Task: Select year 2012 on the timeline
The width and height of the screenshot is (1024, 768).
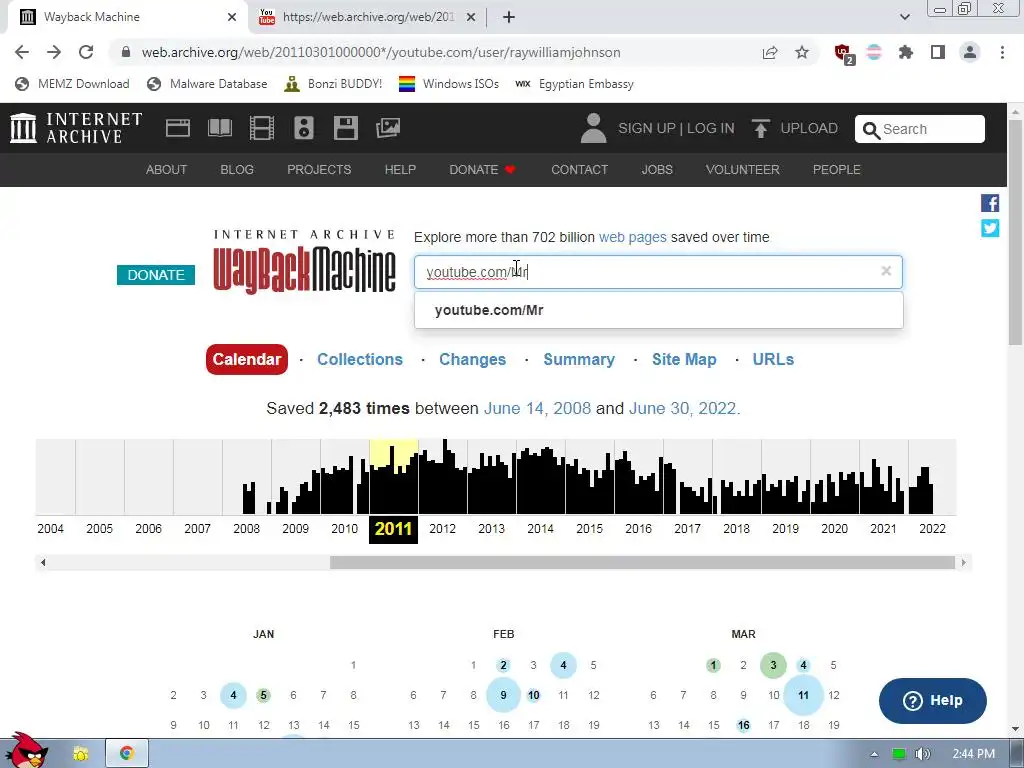Action: pyautogui.click(x=443, y=528)
